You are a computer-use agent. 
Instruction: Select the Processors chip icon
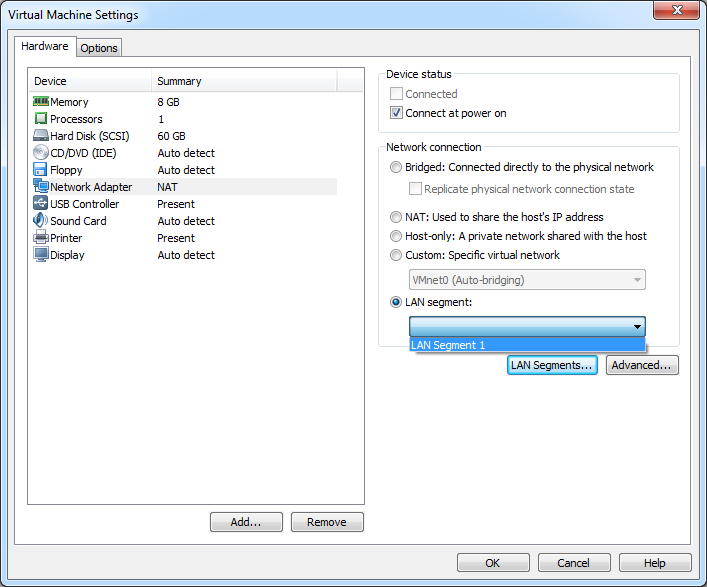tap(41, 119)
